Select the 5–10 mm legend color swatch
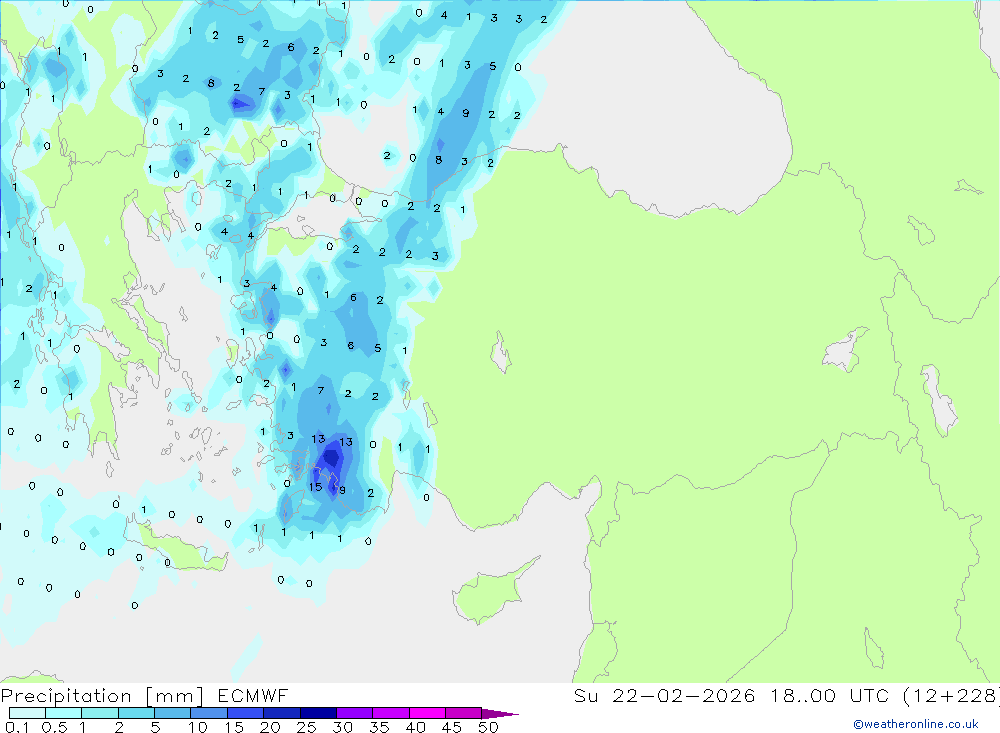Screen dimensions: 1000x733 click(x=173, y=713)
